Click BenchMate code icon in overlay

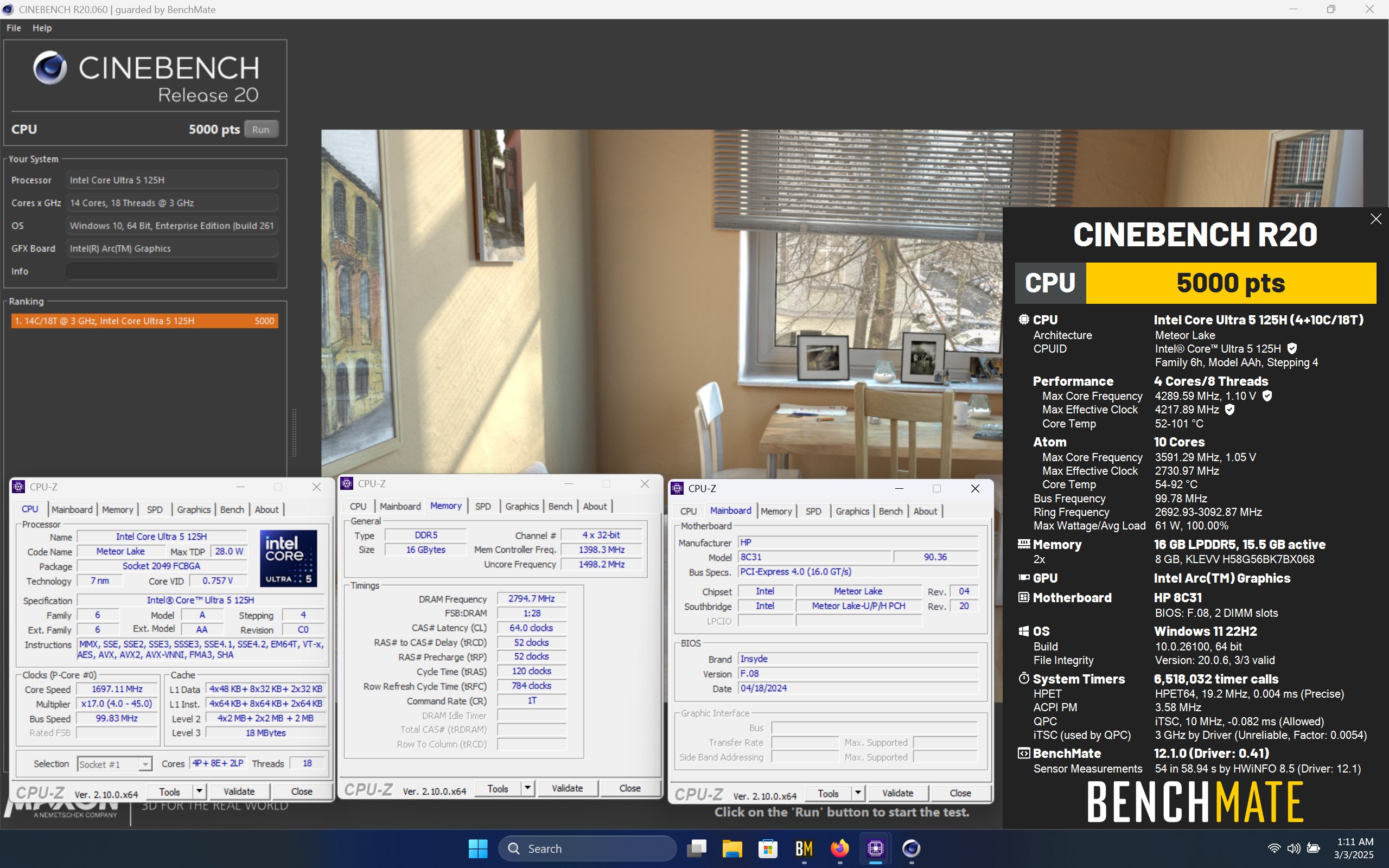click(1023, 753)
